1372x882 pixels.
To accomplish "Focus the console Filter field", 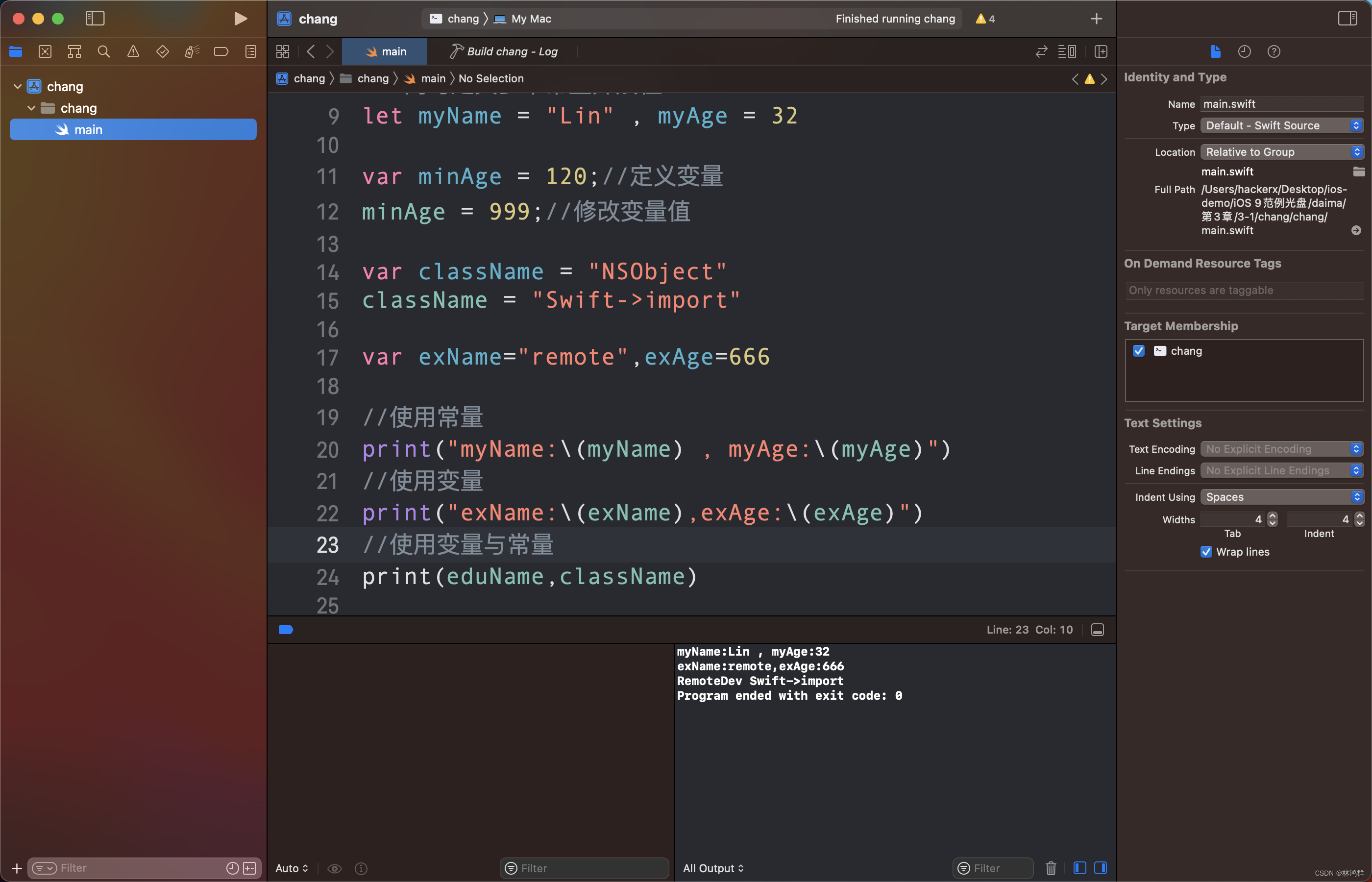I will [x=993, y=868].
